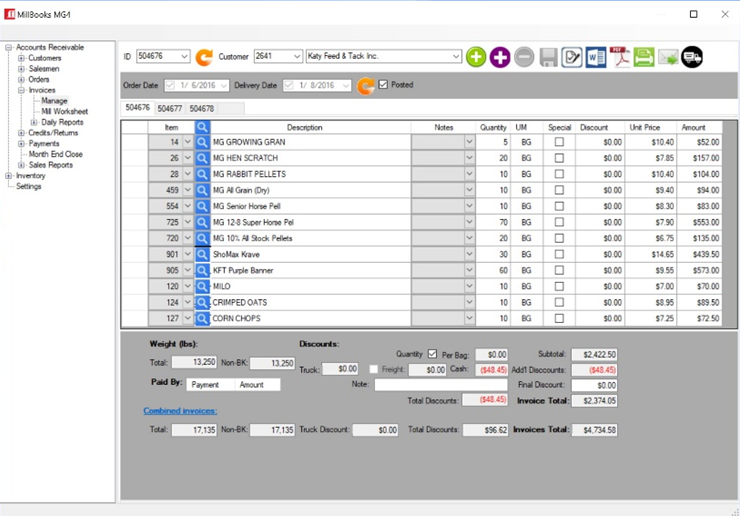
Task: Click search icon for MILO row
Action: [x=202, y=287]
